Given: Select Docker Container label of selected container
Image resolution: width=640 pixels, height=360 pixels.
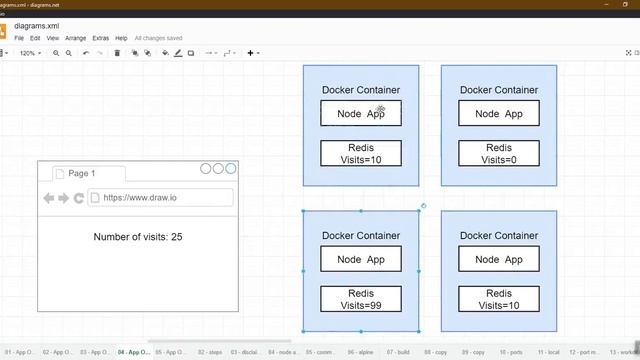Looking at the screenshot, I should [x=361, y=236].
